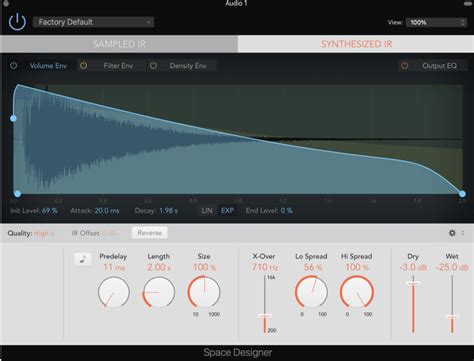Image resolution: width=474 pixels, height=361 pixels.
Task: Click the Wet -25.0 dB value
Action: [x=452, y=267]
